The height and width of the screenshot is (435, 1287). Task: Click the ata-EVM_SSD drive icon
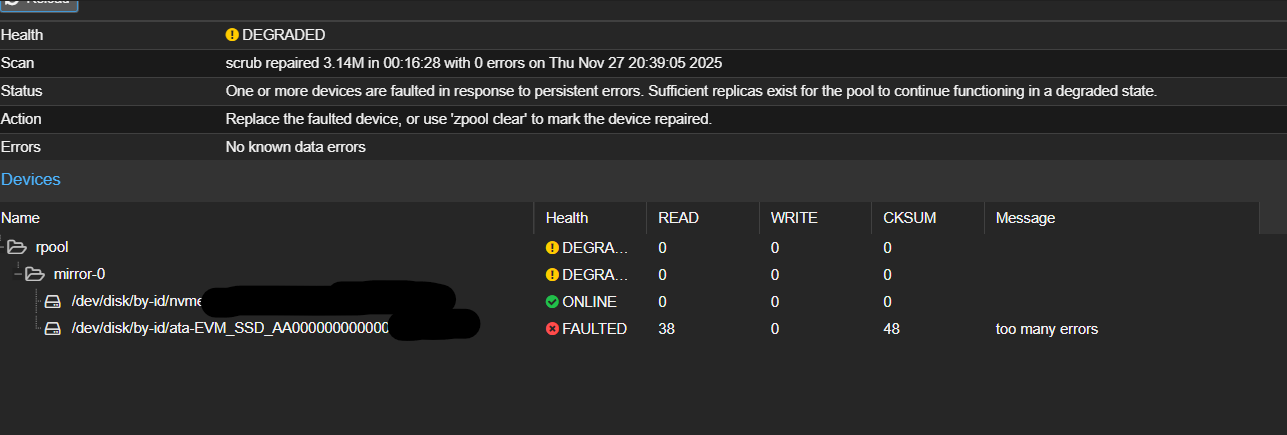[53, 329]
